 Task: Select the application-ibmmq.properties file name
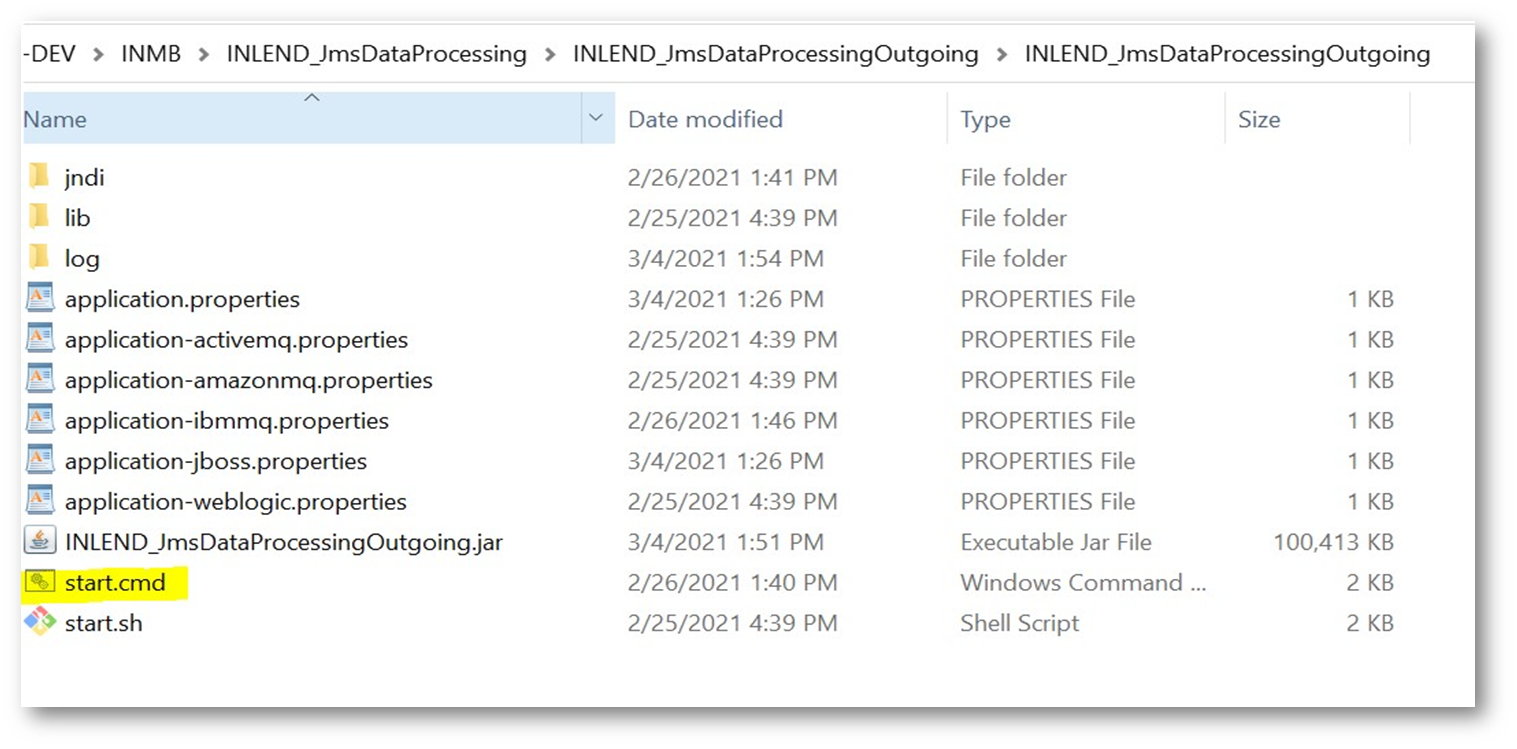[x=226, y=420]
